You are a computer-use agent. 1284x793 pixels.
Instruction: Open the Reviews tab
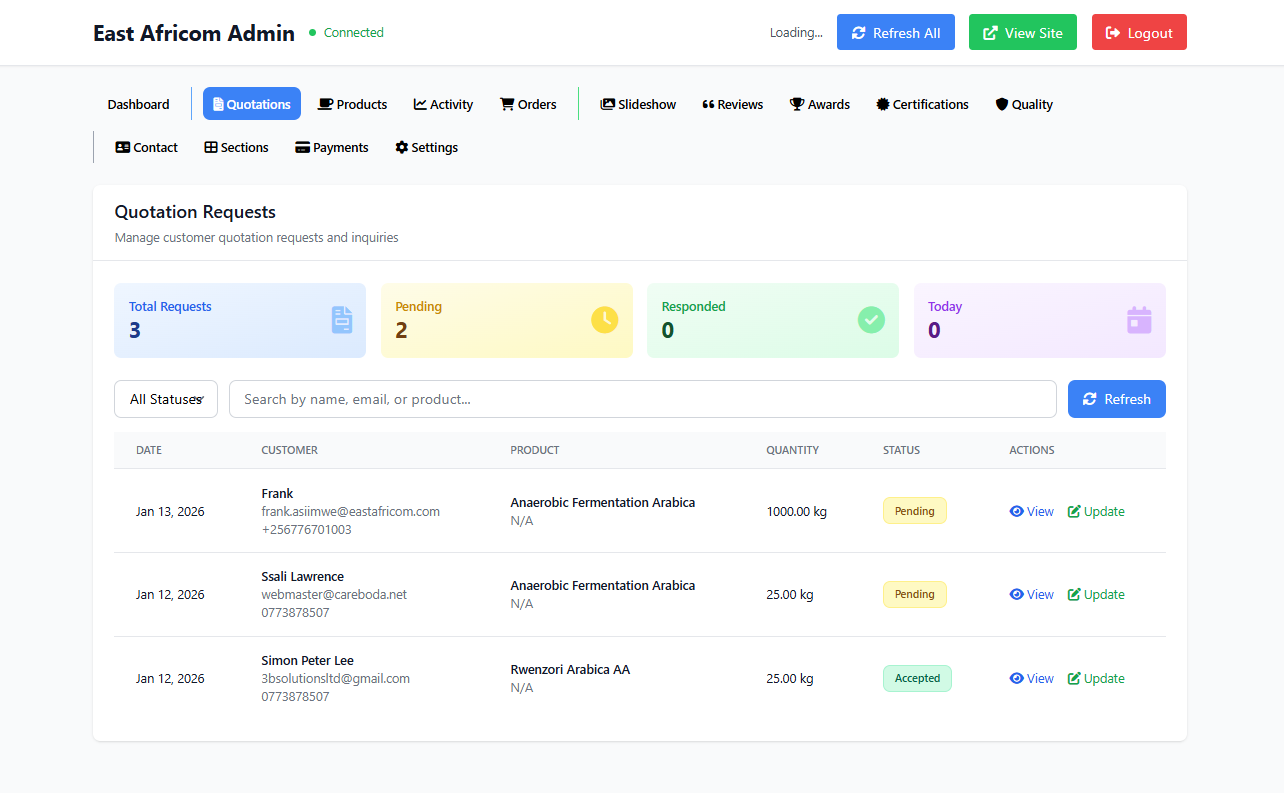click(732, 104)
